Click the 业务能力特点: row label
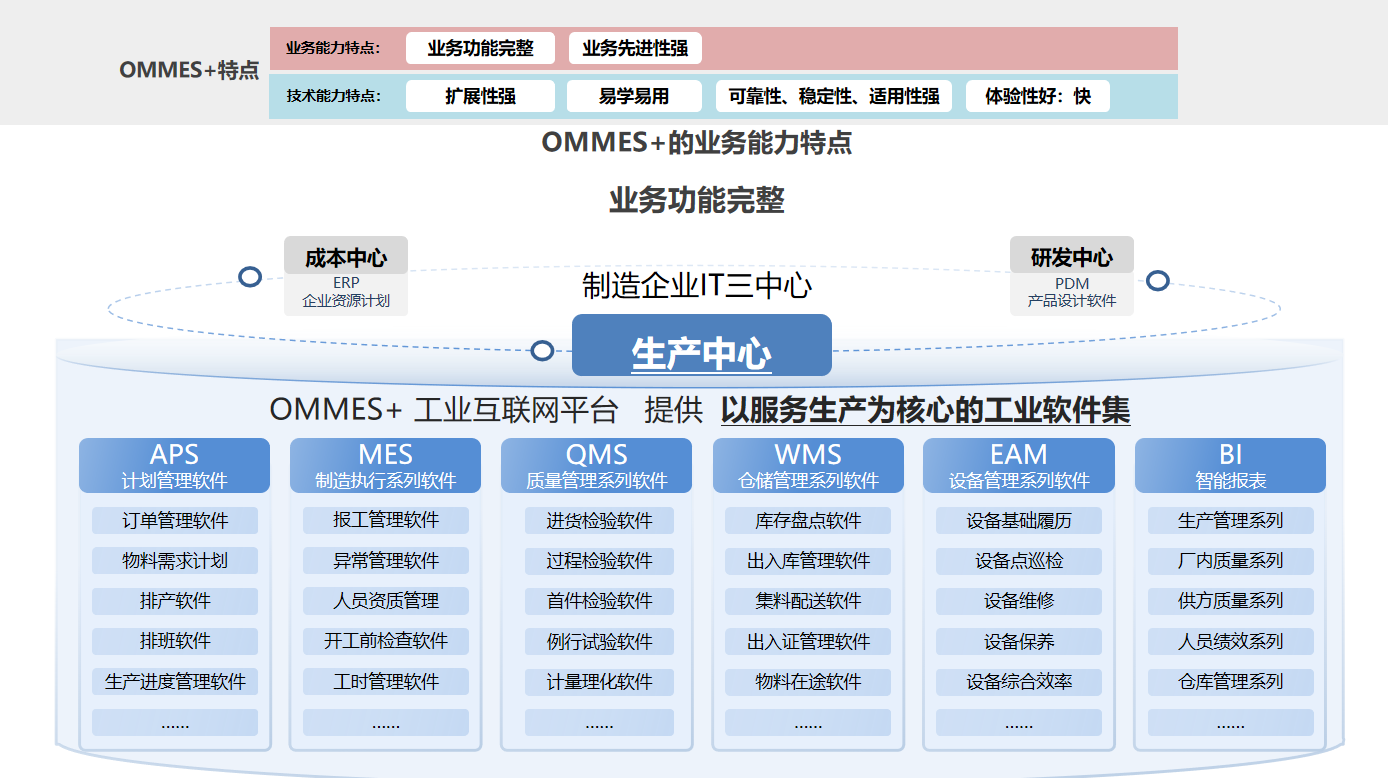The image size is (1388, 778). click(x=333, y=48)
